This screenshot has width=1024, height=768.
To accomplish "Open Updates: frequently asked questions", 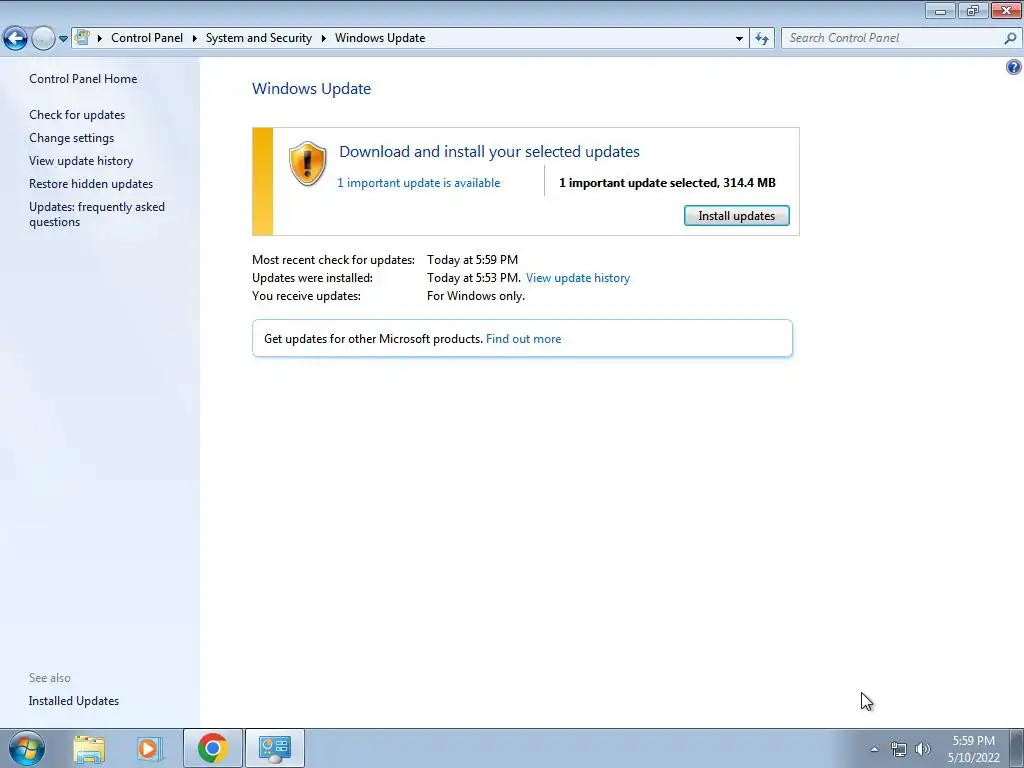I will click(97, 214).
